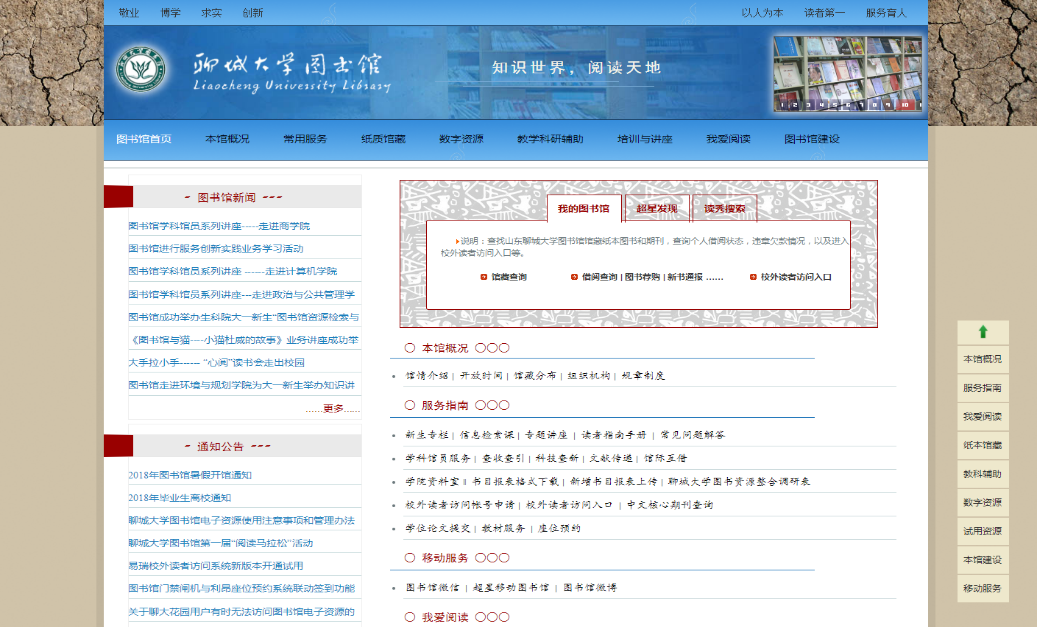This screenshot has height=627, width=1037.
Task: Click the 开放时间 link
Action: [x=481, y=376]
